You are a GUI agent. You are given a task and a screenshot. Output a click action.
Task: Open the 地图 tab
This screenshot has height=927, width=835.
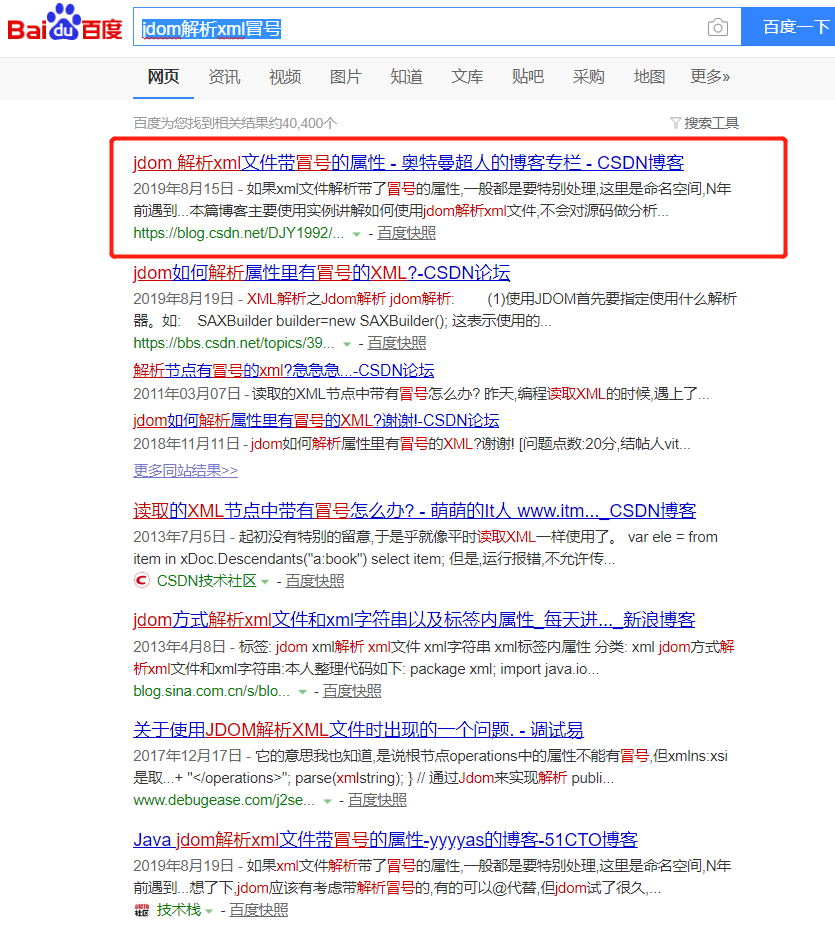tap(649, 77)
